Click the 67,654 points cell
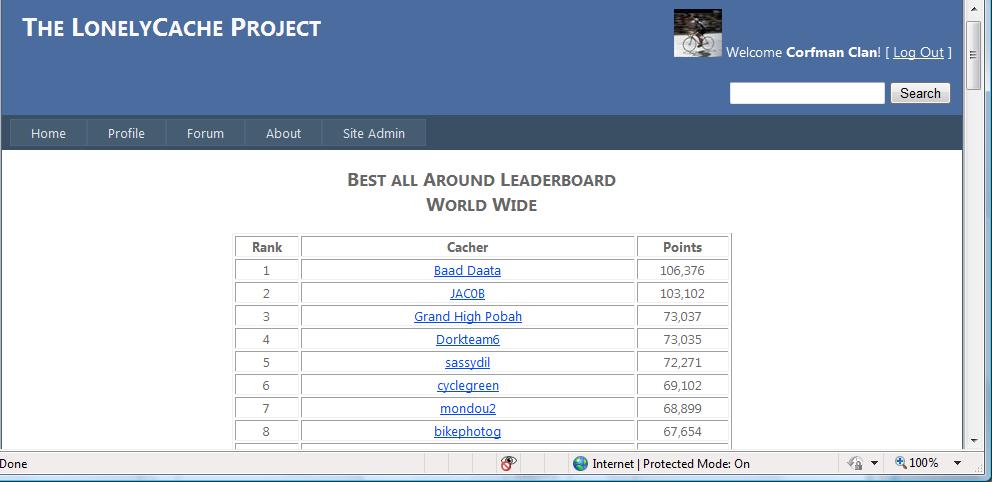The height and width of the screenshot is (482, 992). (682, 431)
